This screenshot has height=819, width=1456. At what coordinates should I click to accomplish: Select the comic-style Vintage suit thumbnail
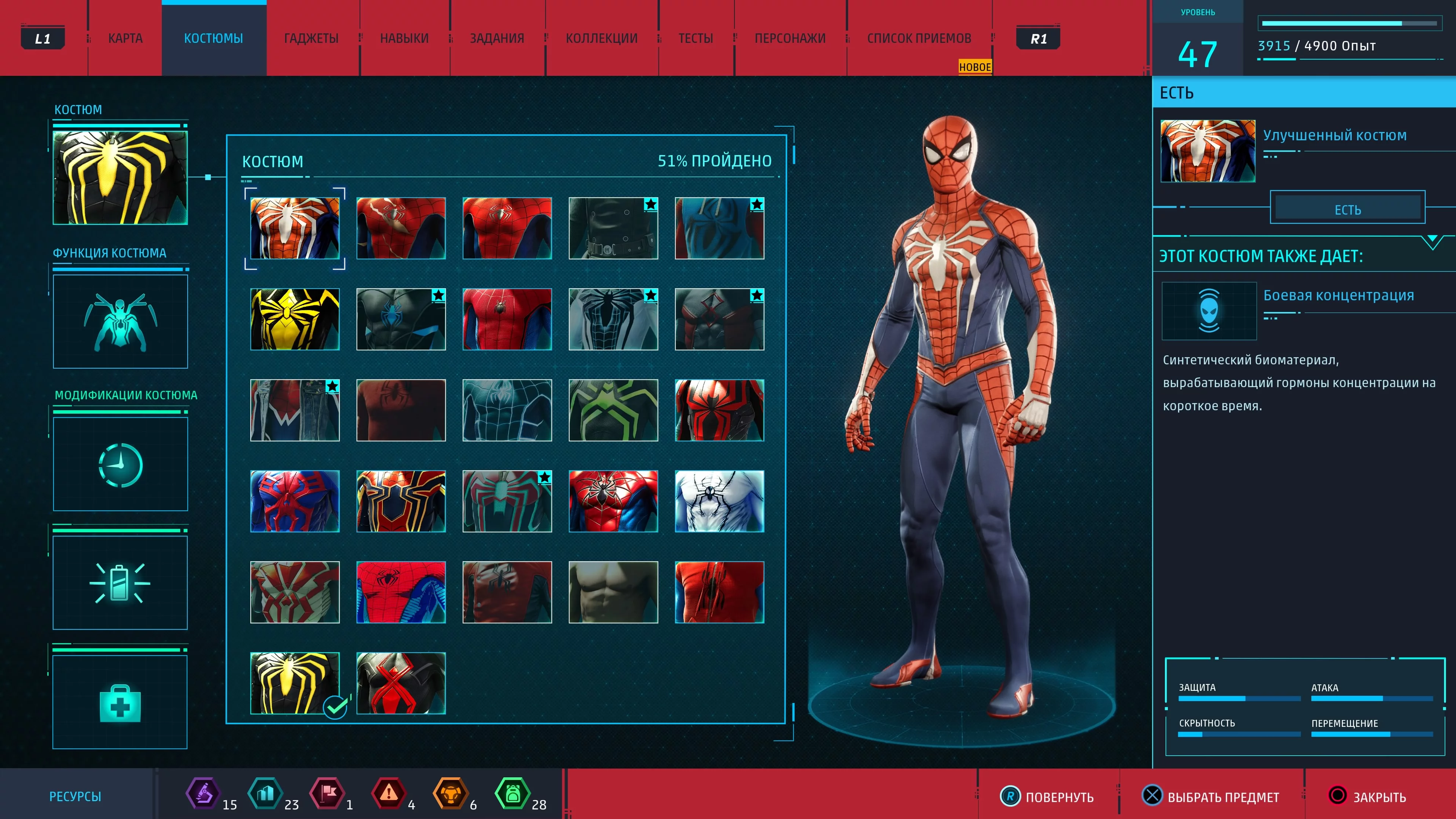(x=401, y=592)
